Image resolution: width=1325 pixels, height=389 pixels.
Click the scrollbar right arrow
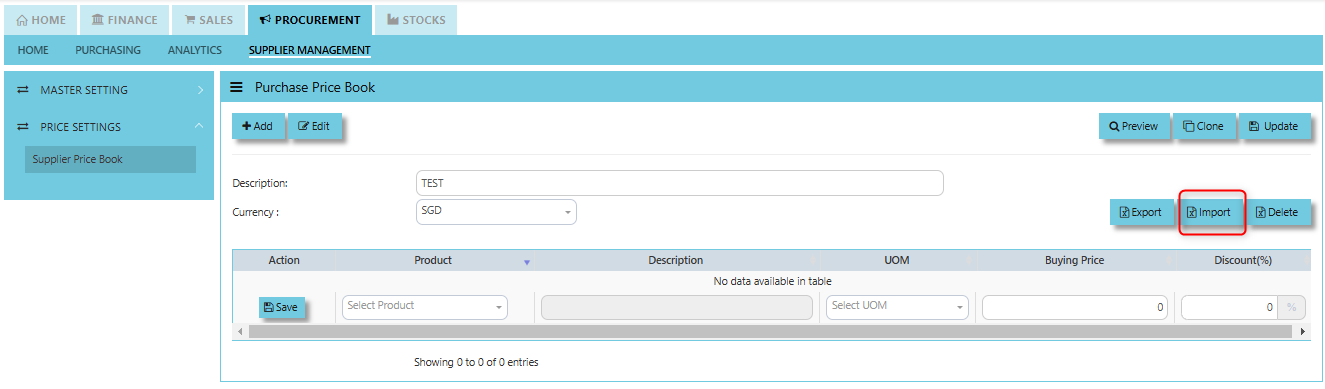(x=1303, y=331)
